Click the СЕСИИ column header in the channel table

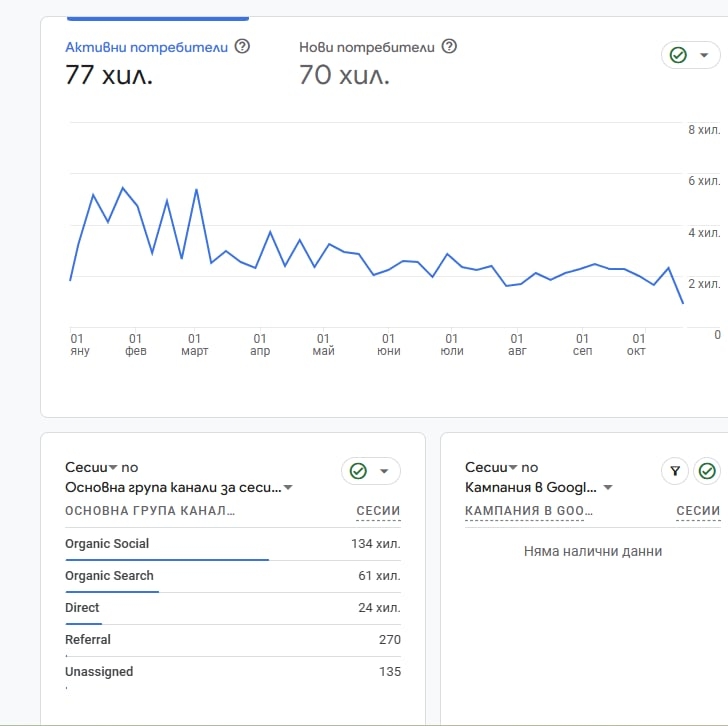378,511
